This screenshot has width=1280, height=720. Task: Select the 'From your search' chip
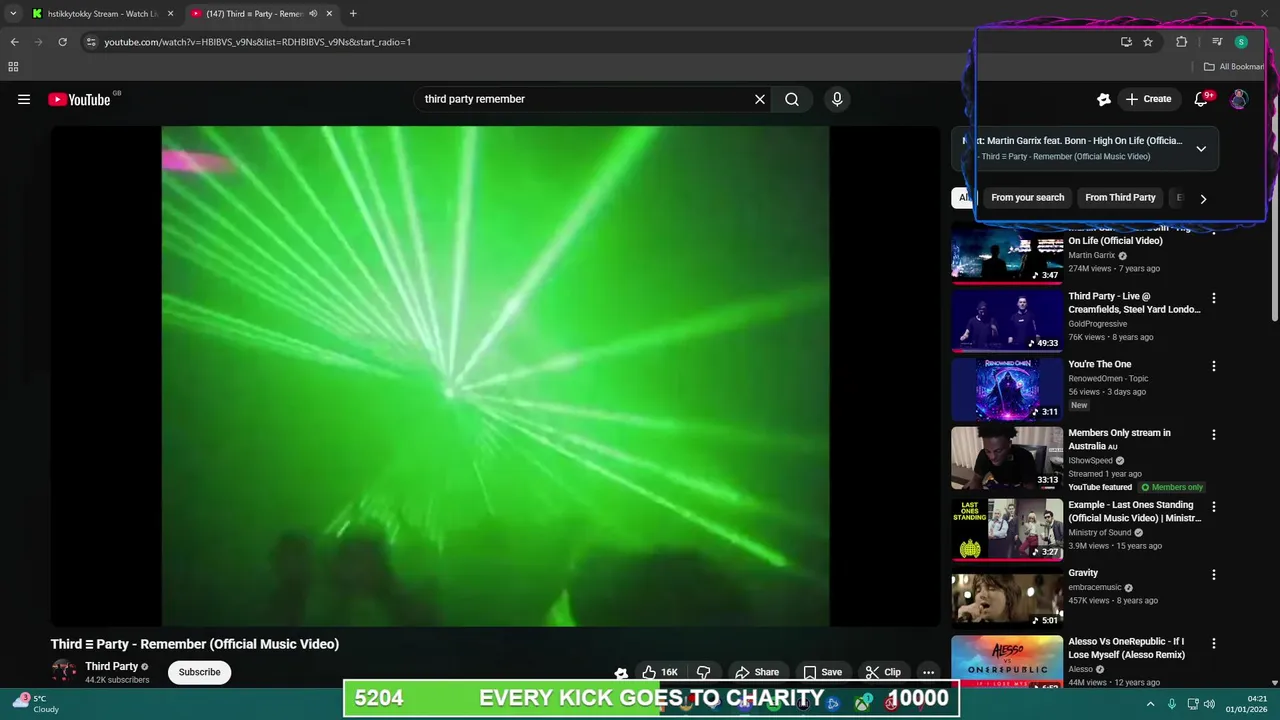pyautogui.click(x=1027, y=198)
